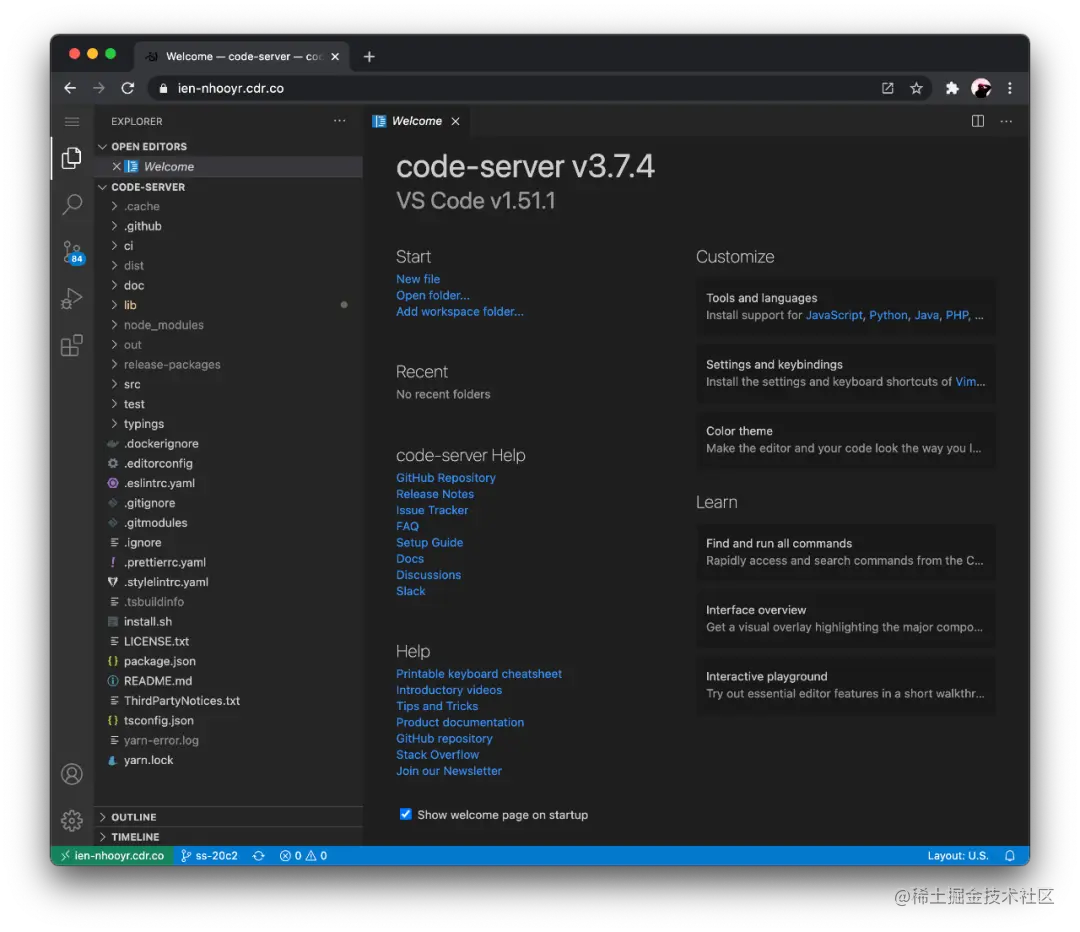Click the browser address bar URL
This screenshot has height=932, width=1080.
(x=230, y=88)
